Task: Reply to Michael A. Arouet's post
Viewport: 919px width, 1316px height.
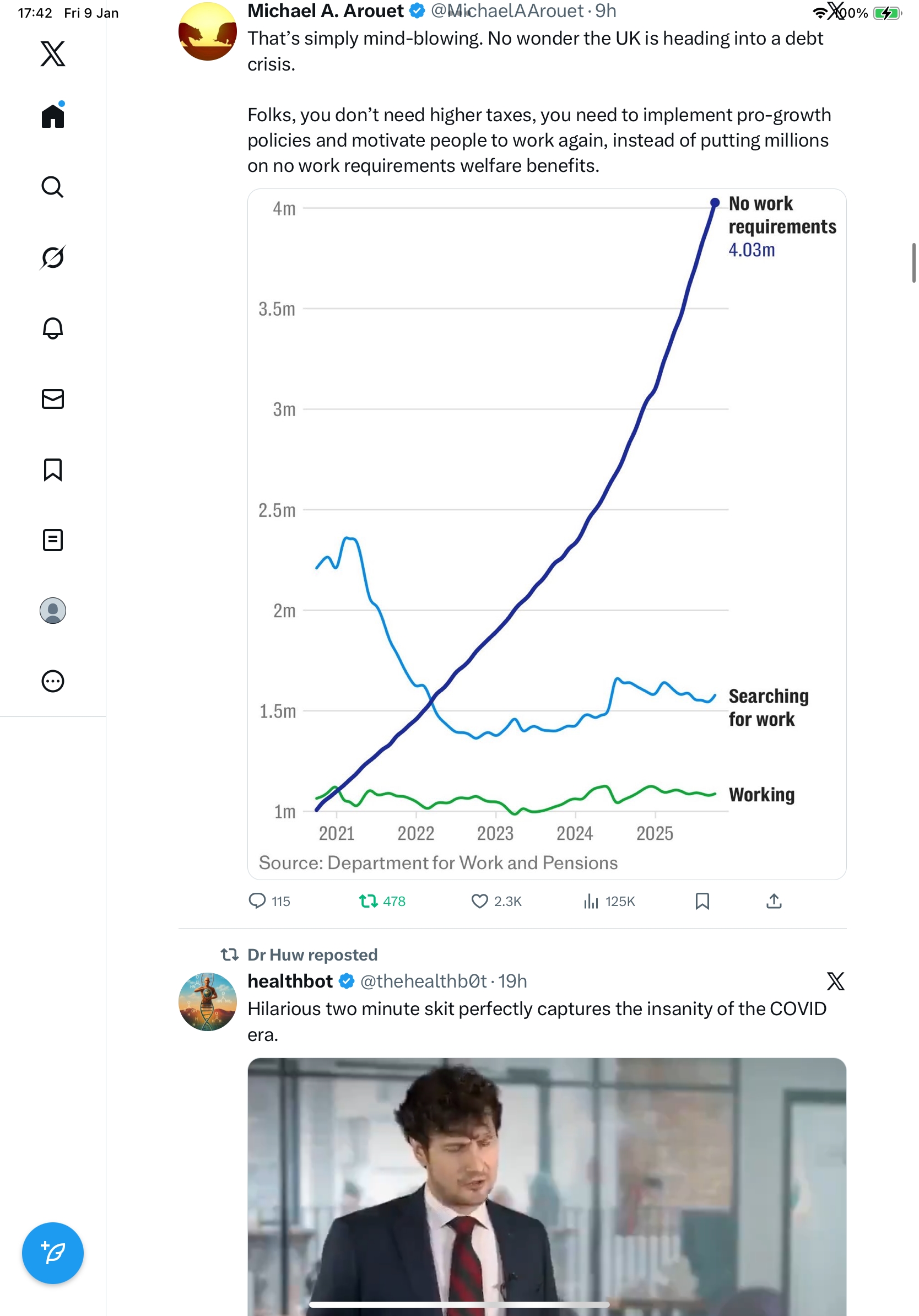Action: (257, 901)
